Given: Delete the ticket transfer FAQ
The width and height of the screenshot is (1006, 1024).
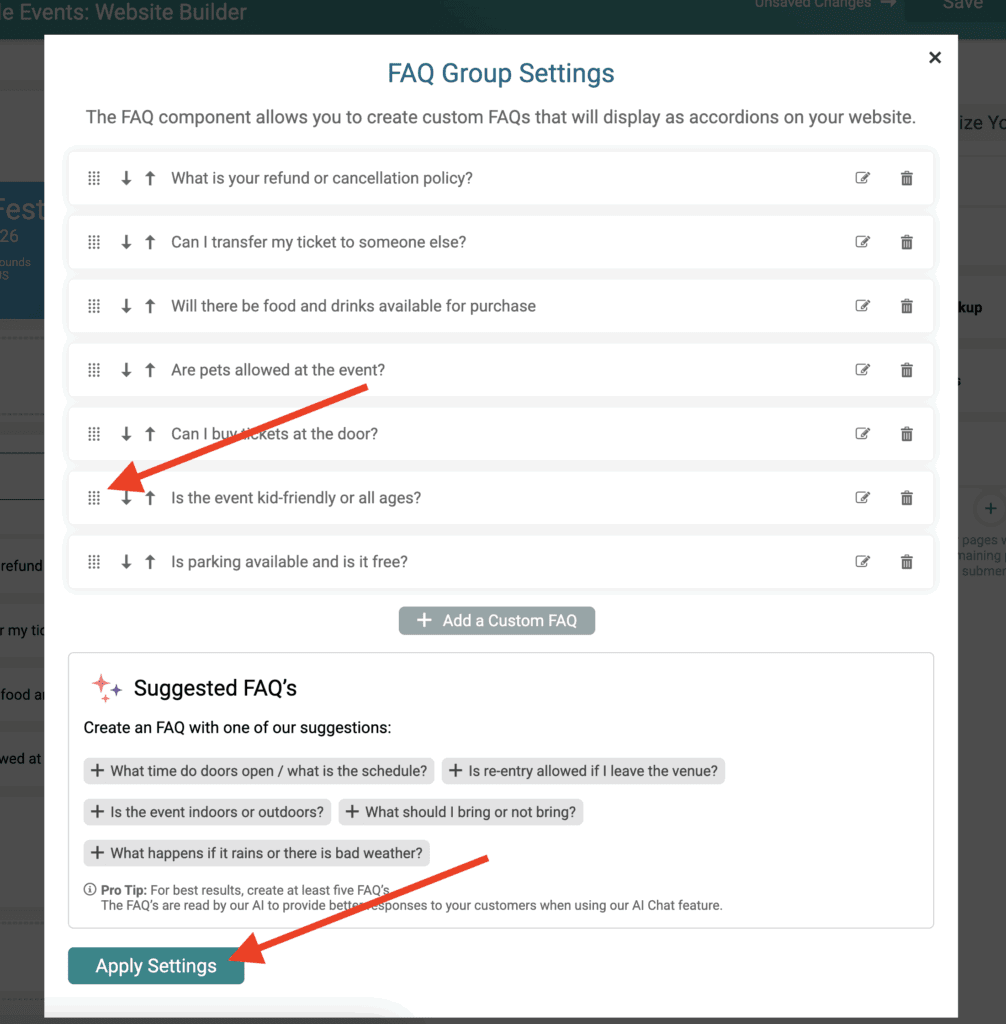Looking at the screenshot, I should pyautogui.click(x=907, y=242).
